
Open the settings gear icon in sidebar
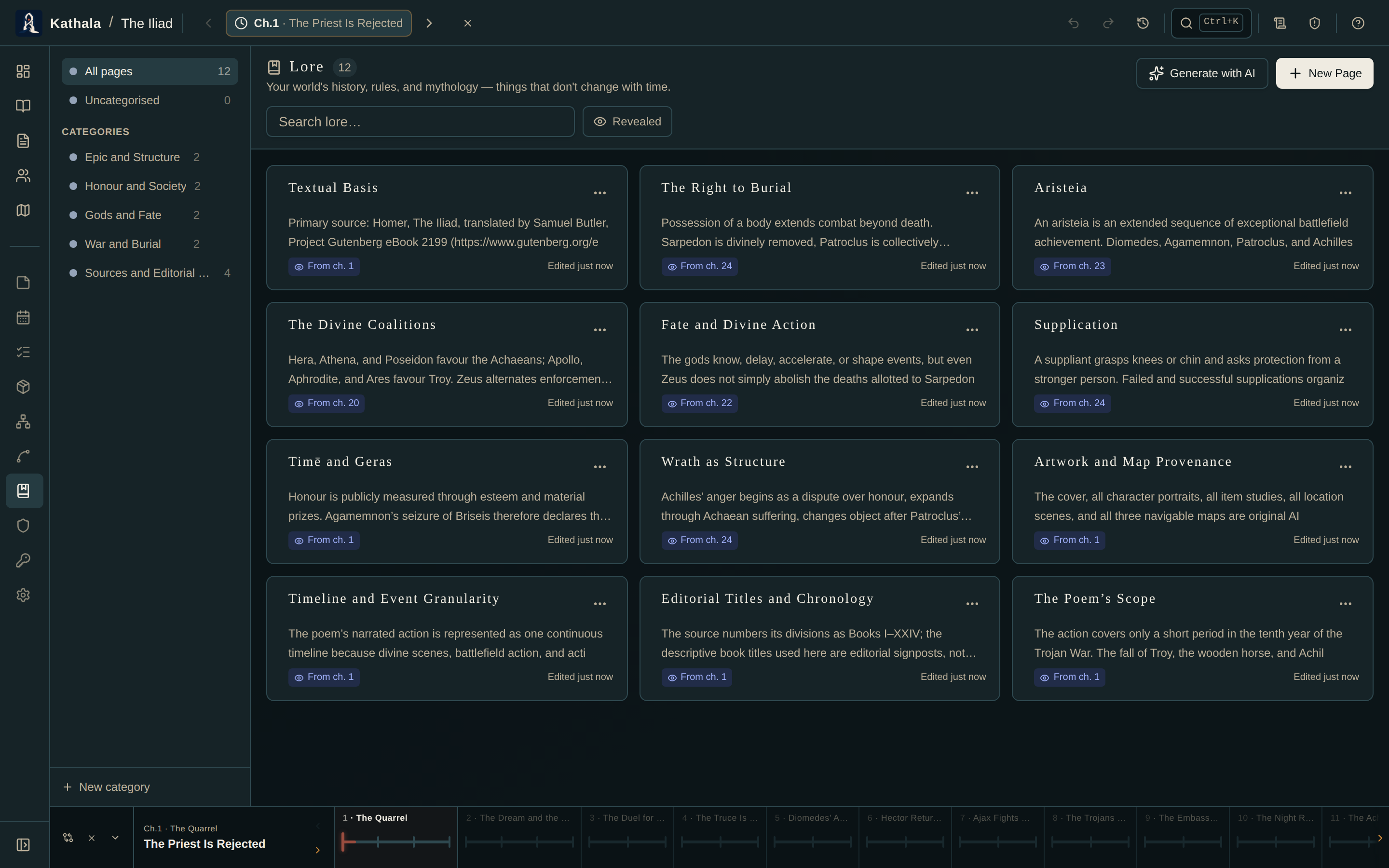point(23,595)
